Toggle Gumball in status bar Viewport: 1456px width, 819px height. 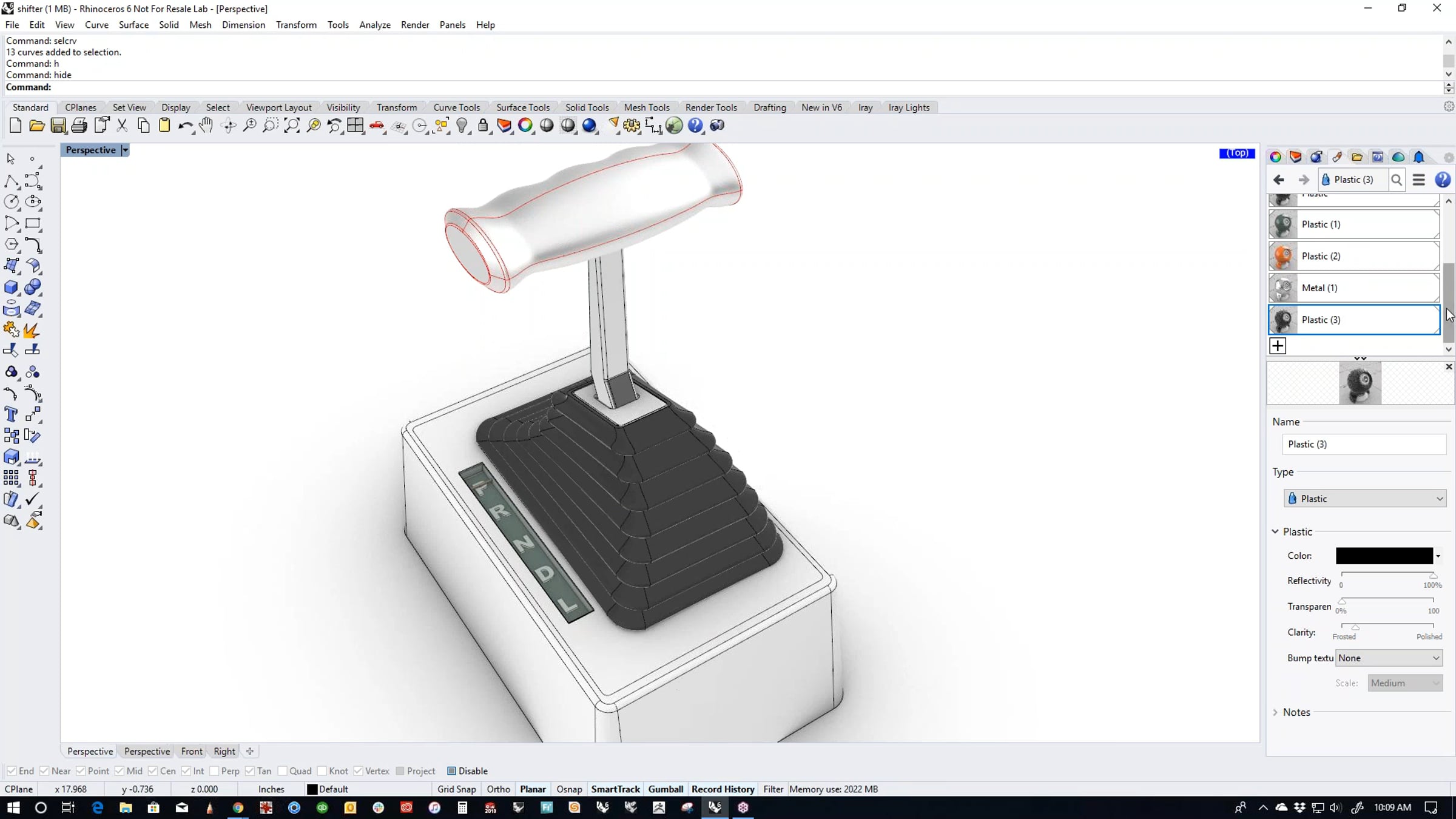point(666,789)
